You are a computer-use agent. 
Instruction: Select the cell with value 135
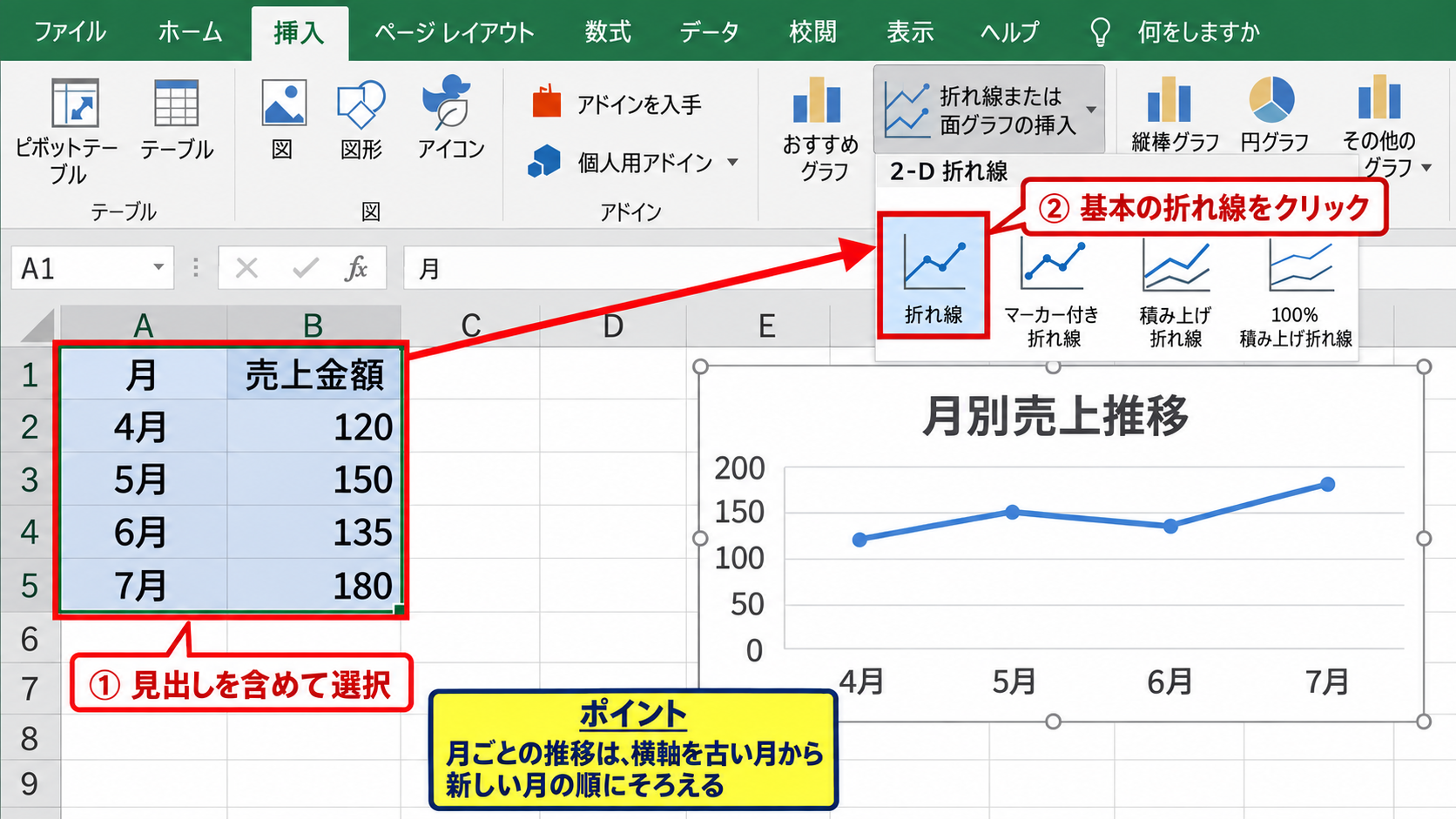(314, 533)
